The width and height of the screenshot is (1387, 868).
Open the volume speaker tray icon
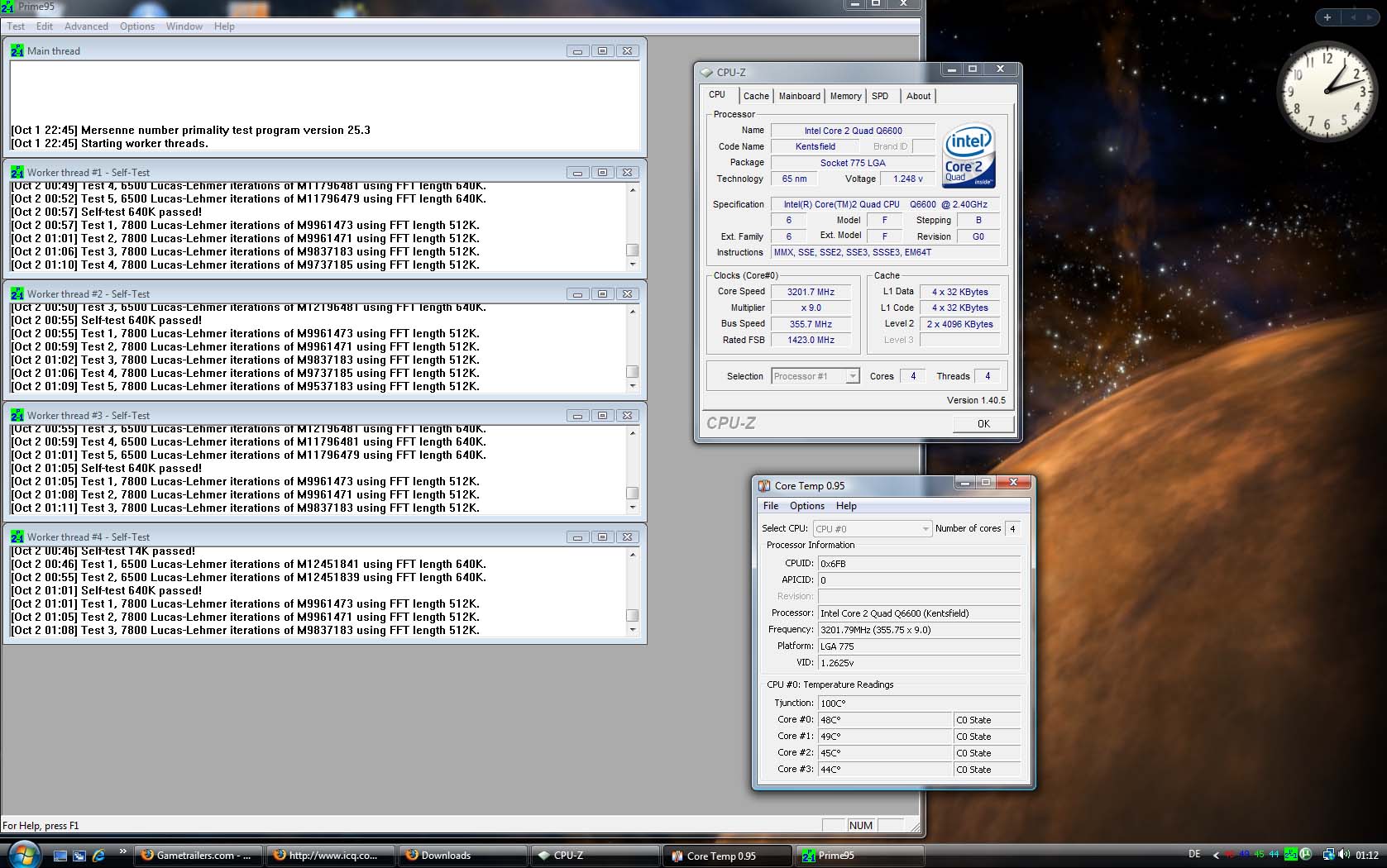click(x=1343, y=855)
